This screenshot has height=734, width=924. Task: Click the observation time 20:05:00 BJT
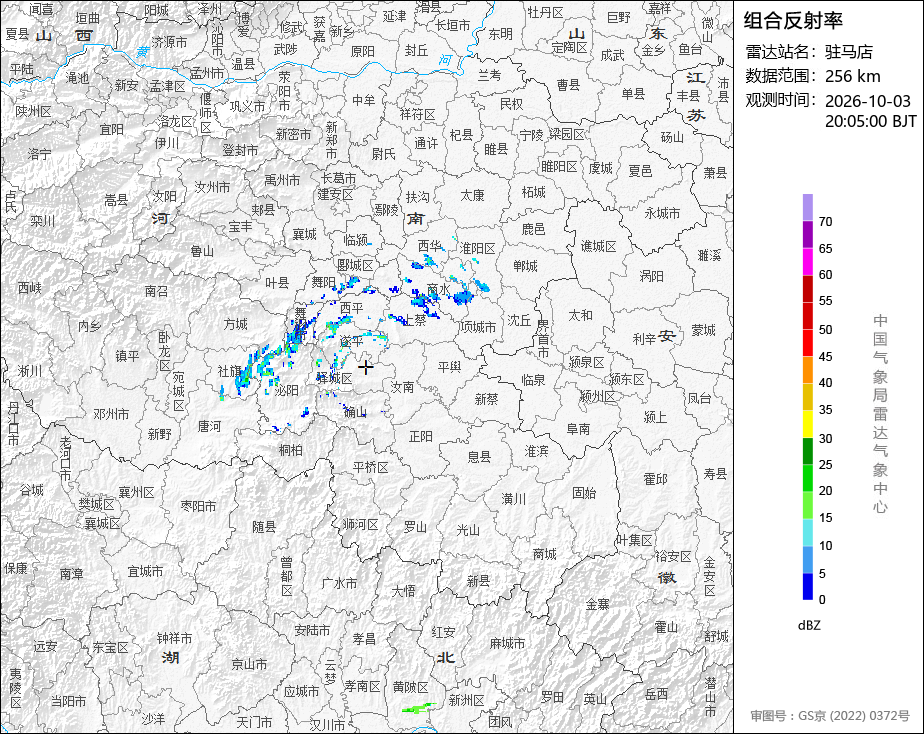click(x=870, y=121)
